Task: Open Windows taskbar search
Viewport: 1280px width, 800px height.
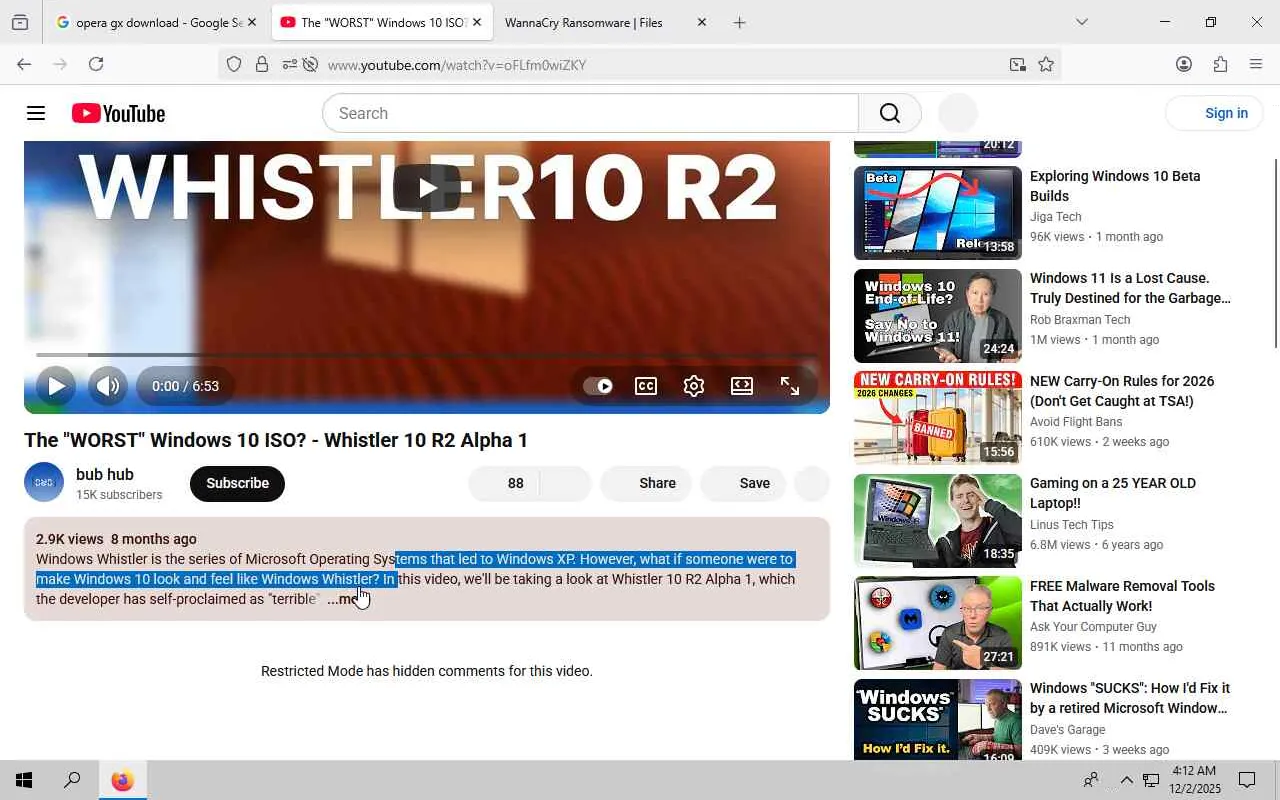Action: [x=72, y=780]
